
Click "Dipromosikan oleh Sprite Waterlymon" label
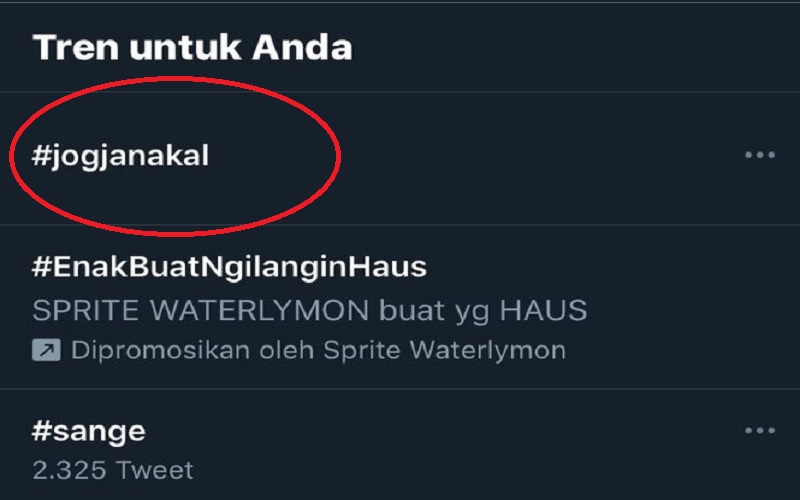318,350
